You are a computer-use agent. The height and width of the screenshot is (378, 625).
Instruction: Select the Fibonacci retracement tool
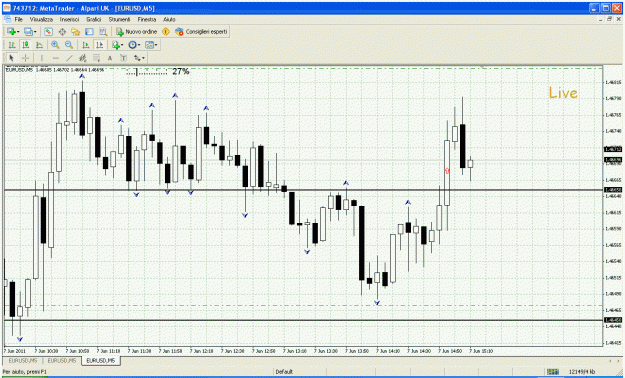(96, 58)
